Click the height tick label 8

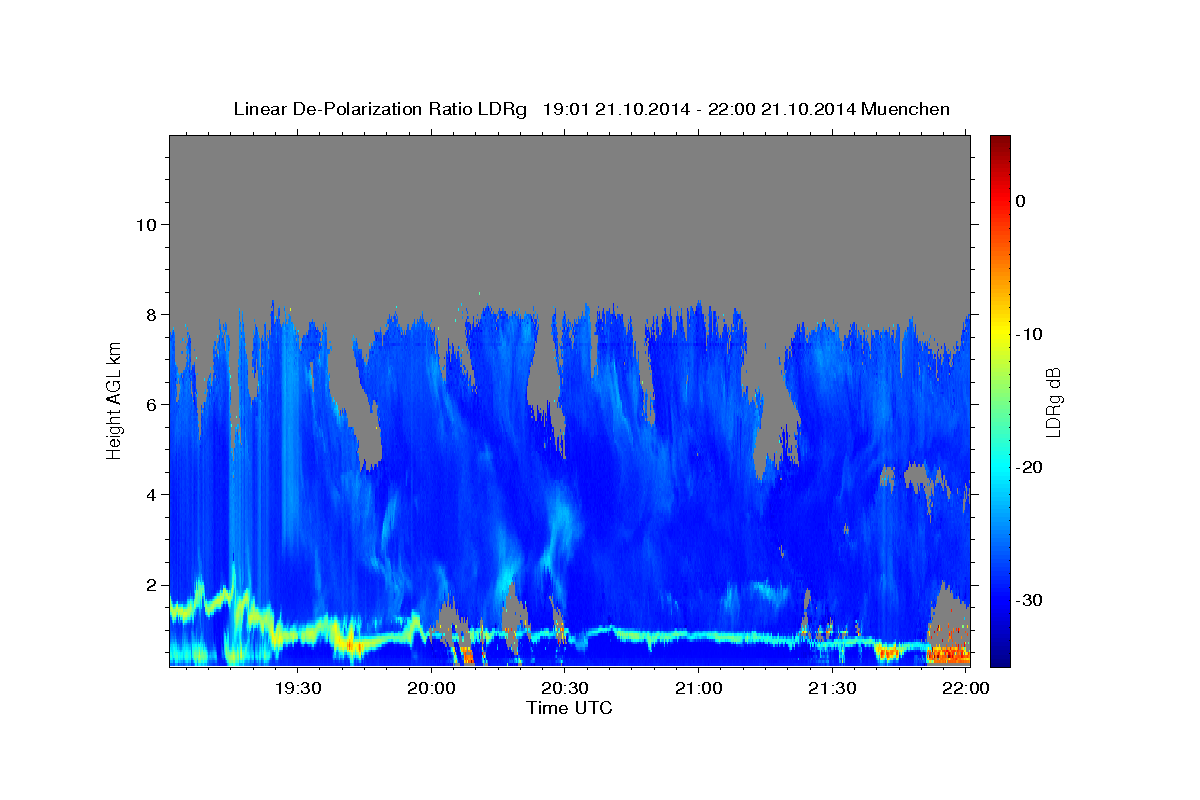151,314
